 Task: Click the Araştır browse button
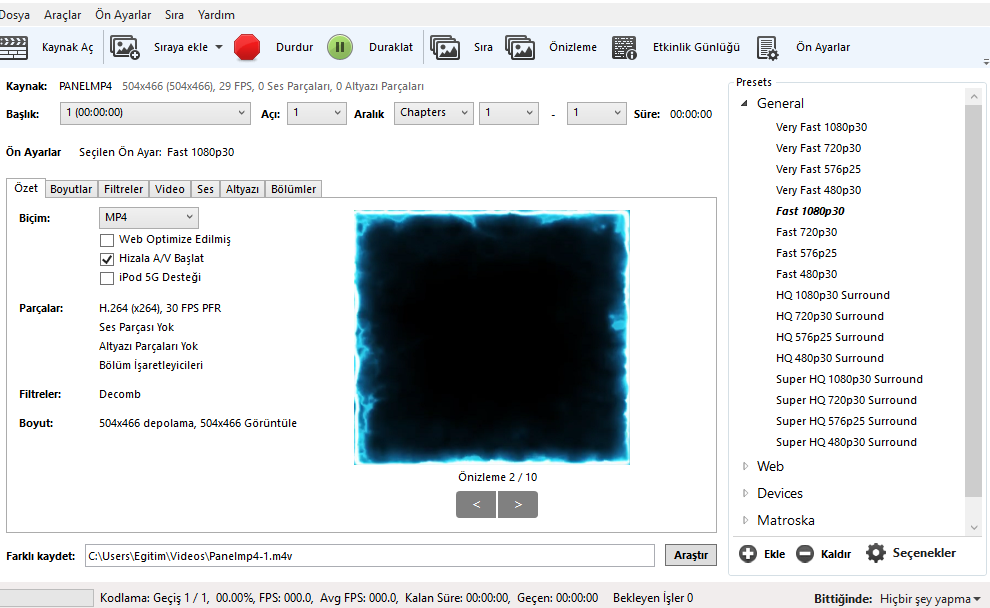691,555
